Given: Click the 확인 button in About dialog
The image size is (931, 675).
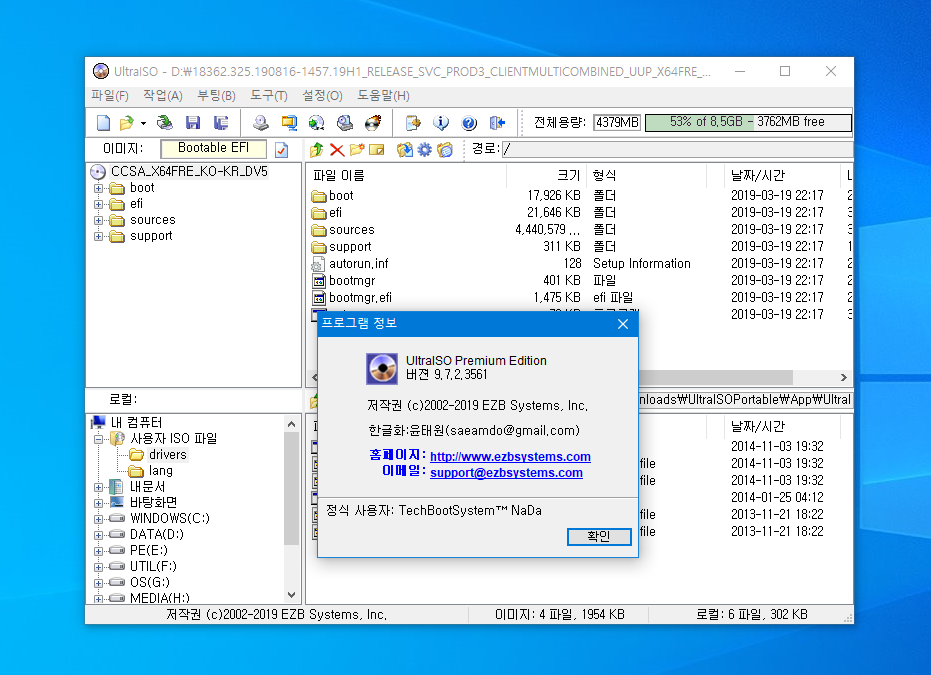Looking at the screenshot, I should click(x=598, y=536).
